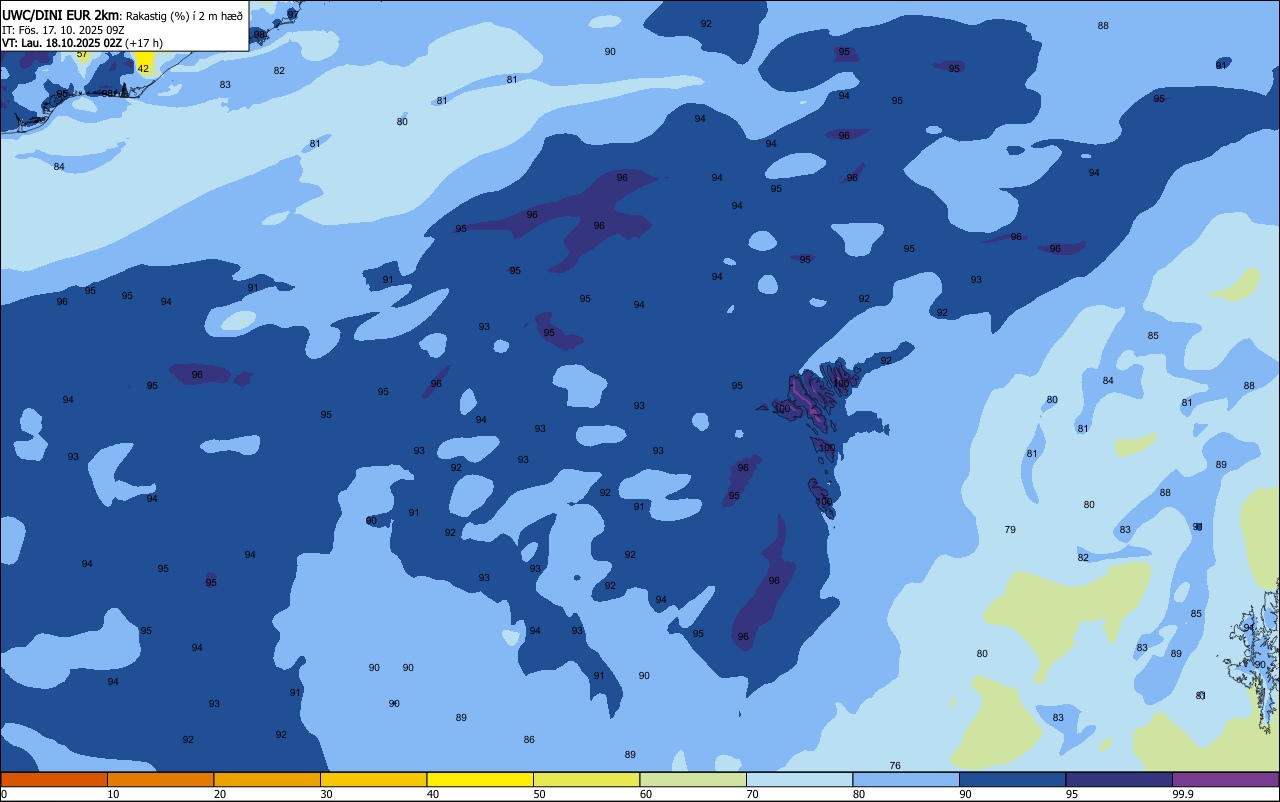Click the '10' legend scale label
The image size is (1280, 802).
coord(113,794)
